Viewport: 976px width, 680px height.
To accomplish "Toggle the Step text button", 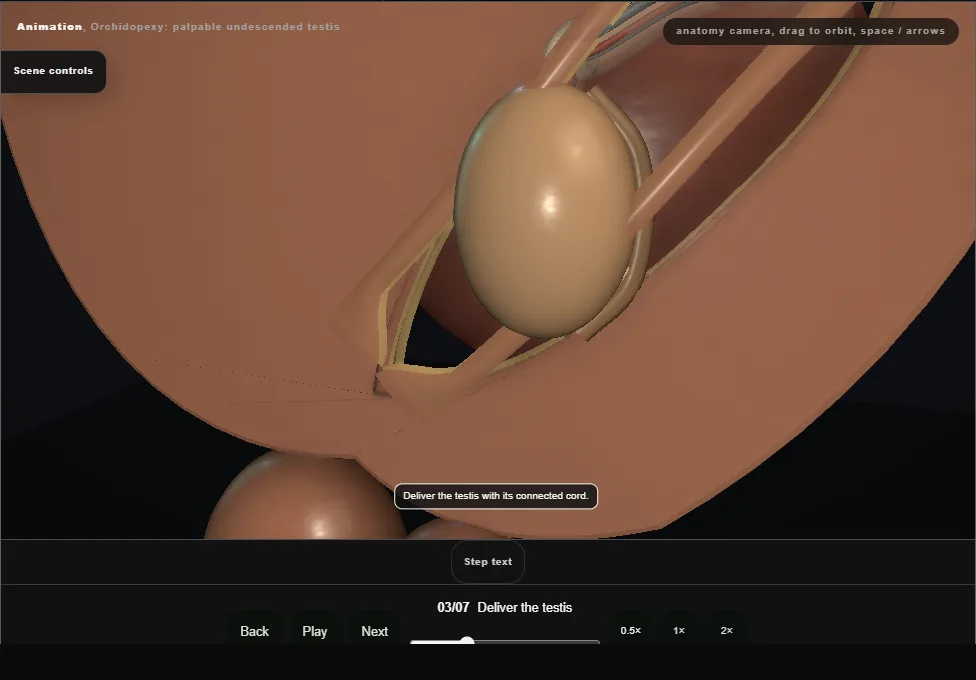I will click(488, 562).
